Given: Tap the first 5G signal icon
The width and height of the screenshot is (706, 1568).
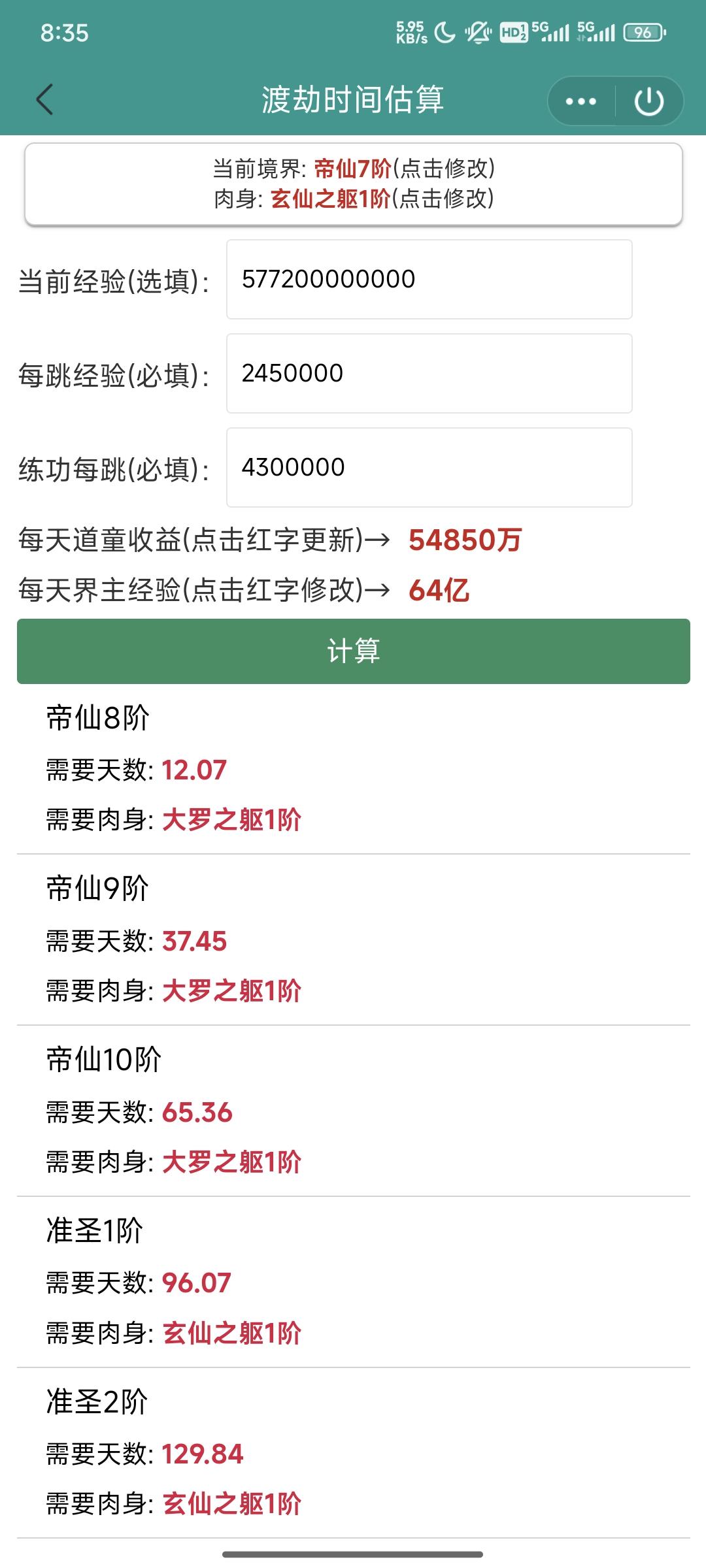Looking at the screenshot, I should (550, 32).
